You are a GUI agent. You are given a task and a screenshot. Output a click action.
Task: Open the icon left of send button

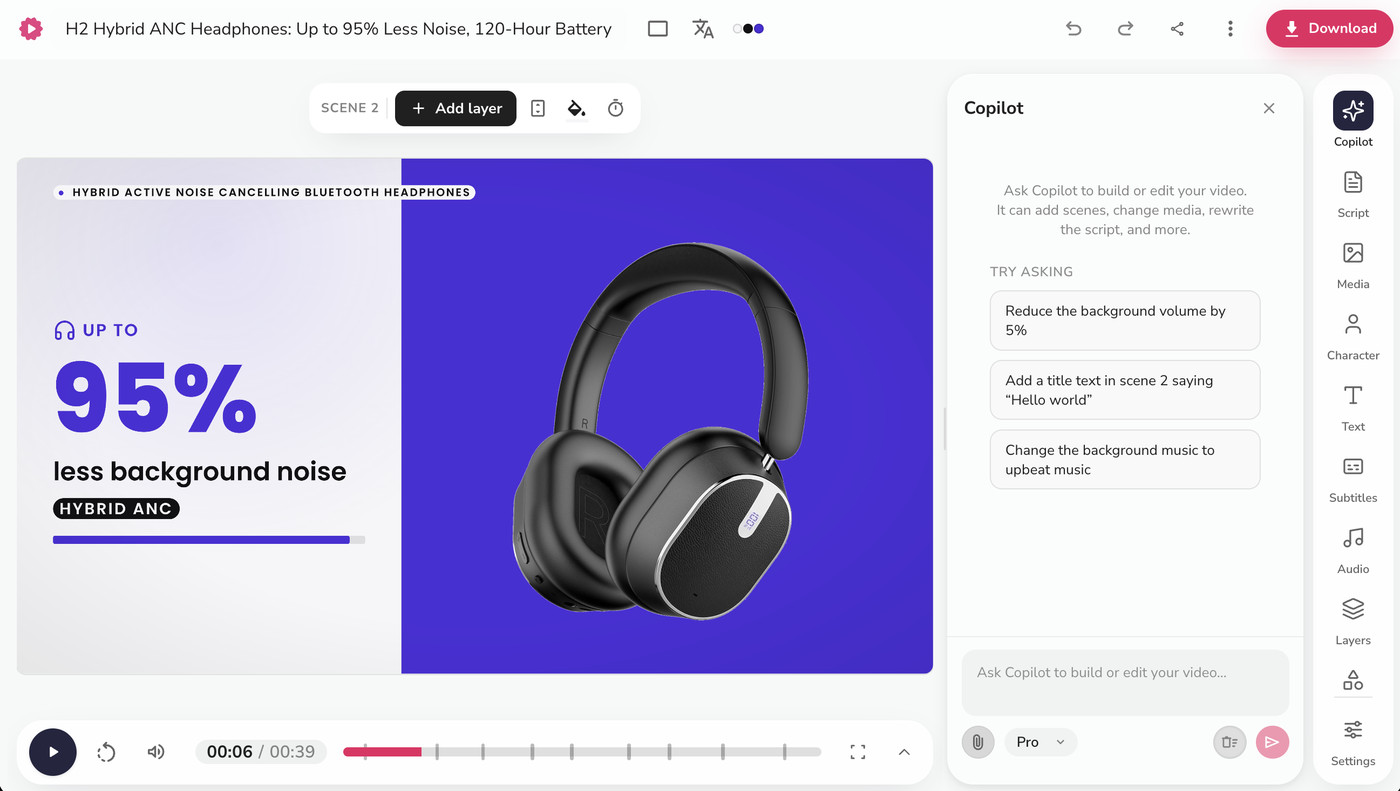[x=1230, y=742]
